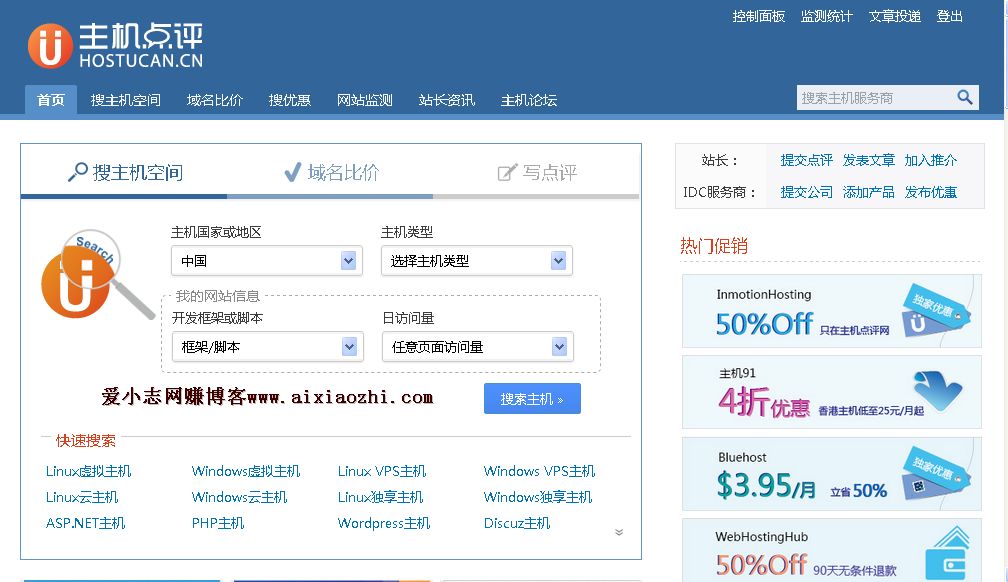The width and height of the screenshot is (1008, 582).
Task: Open the Linux虚拟主机 quick link
Action: click(x=88, y=471)
